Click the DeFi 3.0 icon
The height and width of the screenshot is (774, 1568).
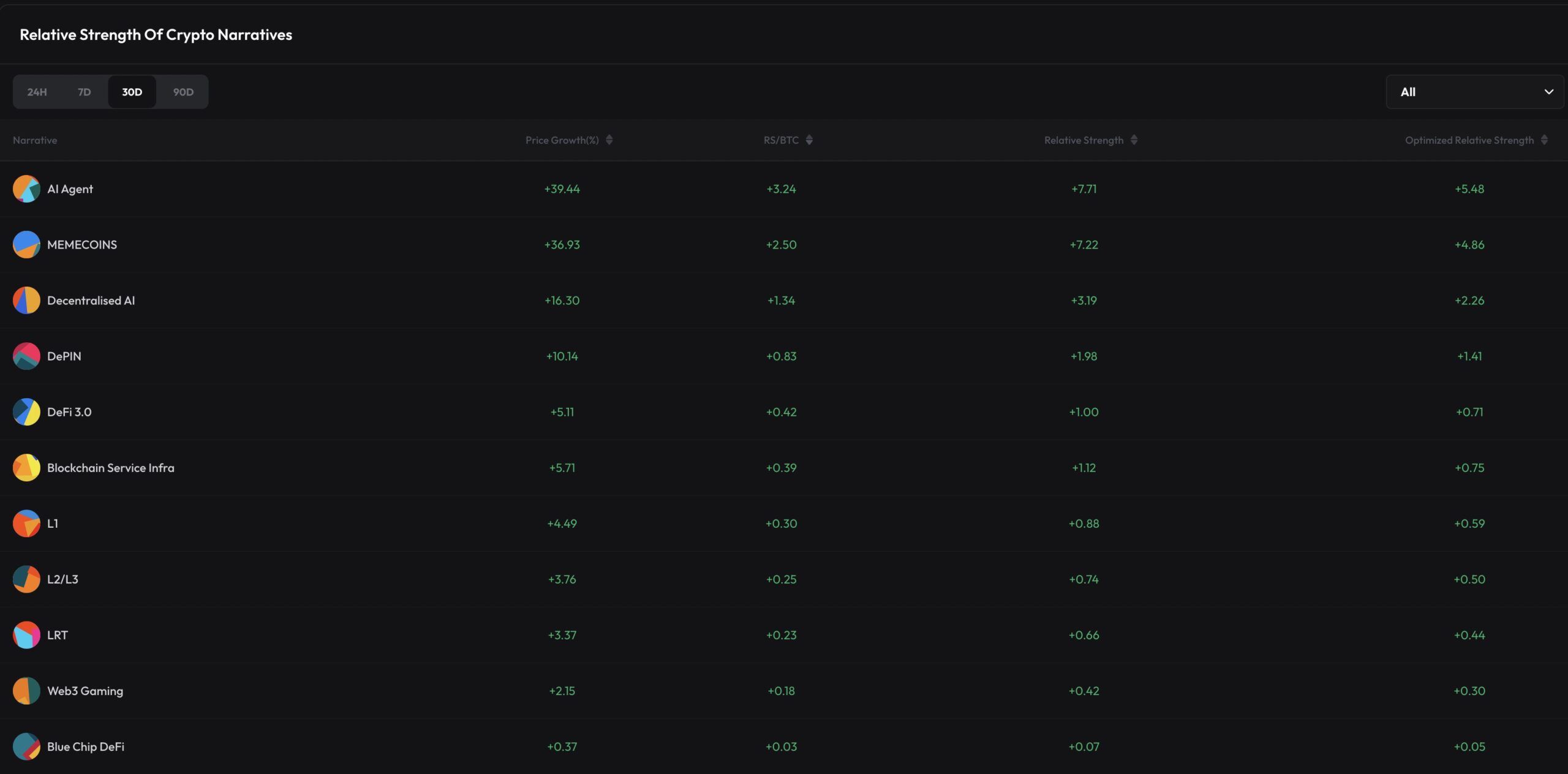26,411
